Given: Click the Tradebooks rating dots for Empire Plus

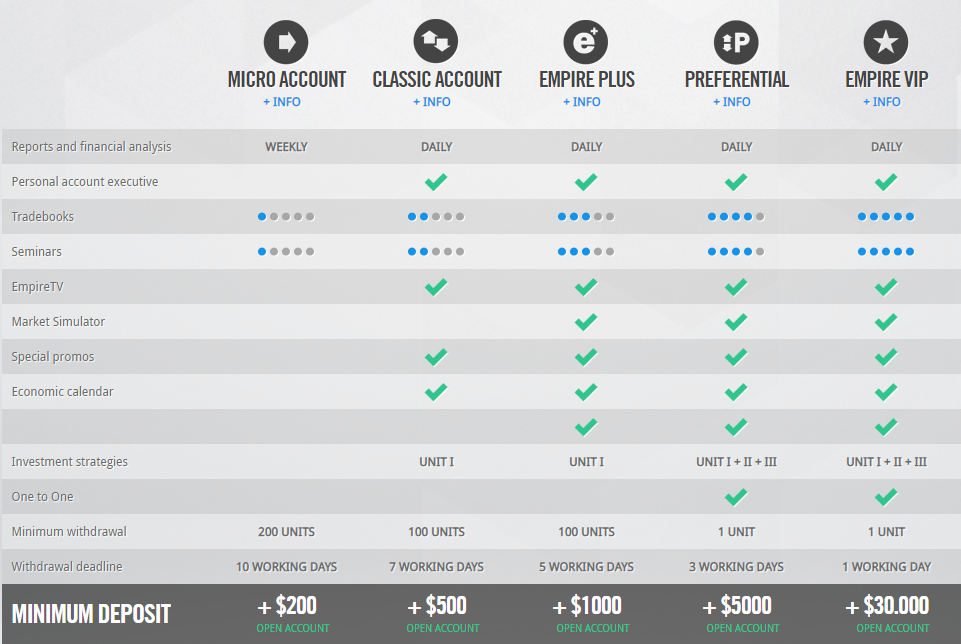Looking at the screenshot, I should (x=586, y=216).
